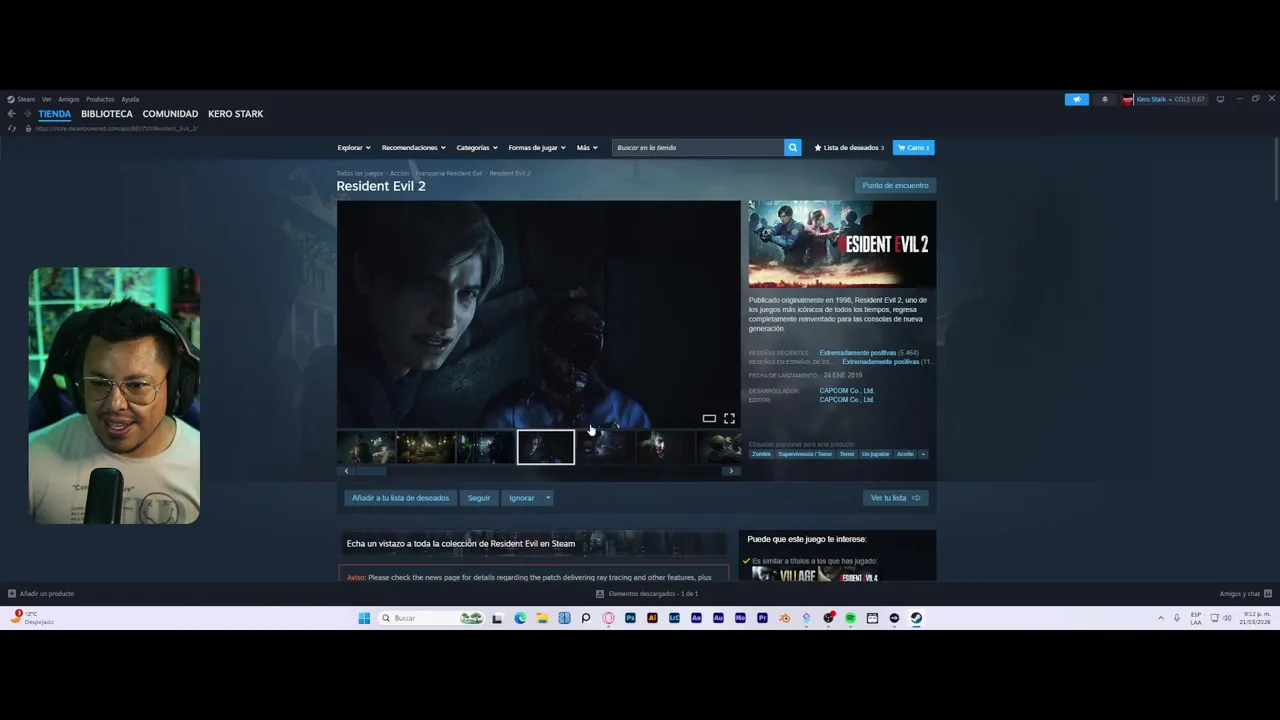The width and height of the screenshot is (1280, 720).
Task: Open the Steam menu in menu bar
Action: click(x=21, y=99)
